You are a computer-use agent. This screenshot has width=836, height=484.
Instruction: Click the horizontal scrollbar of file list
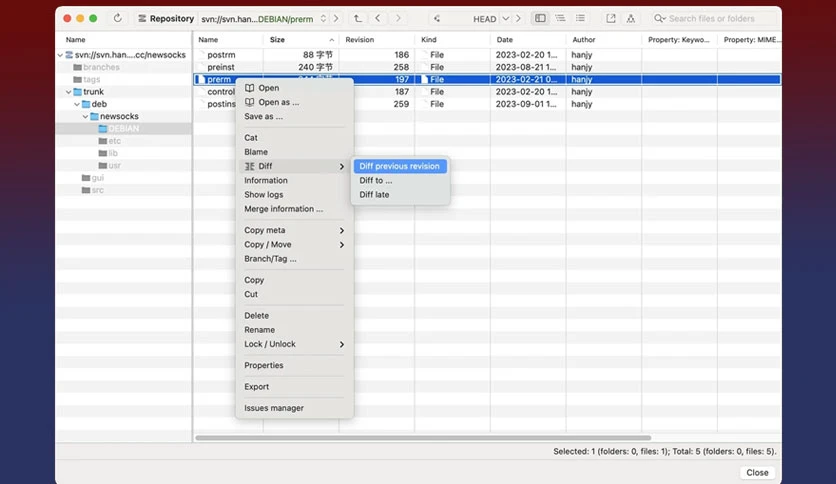pyautogui.click(x=423, y=438)
